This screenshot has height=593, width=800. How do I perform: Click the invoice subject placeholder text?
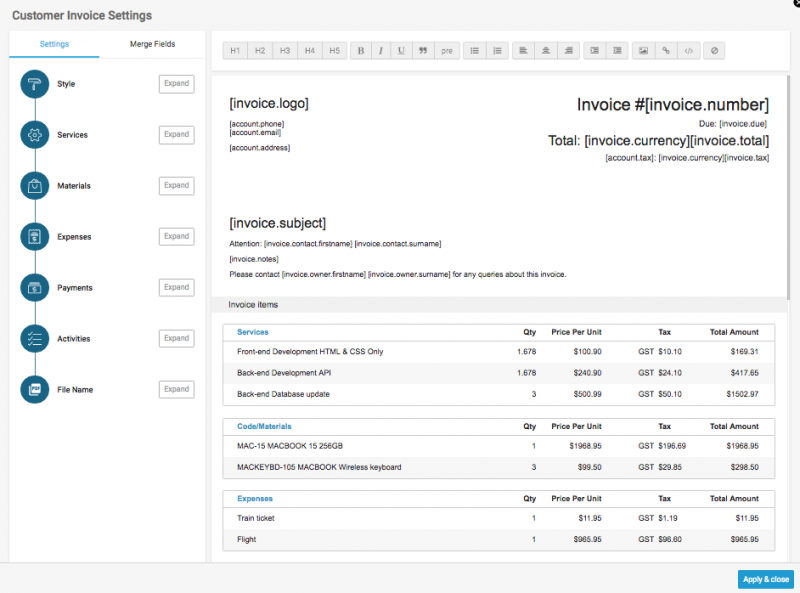pyautogui.click(x=277, y=223)
